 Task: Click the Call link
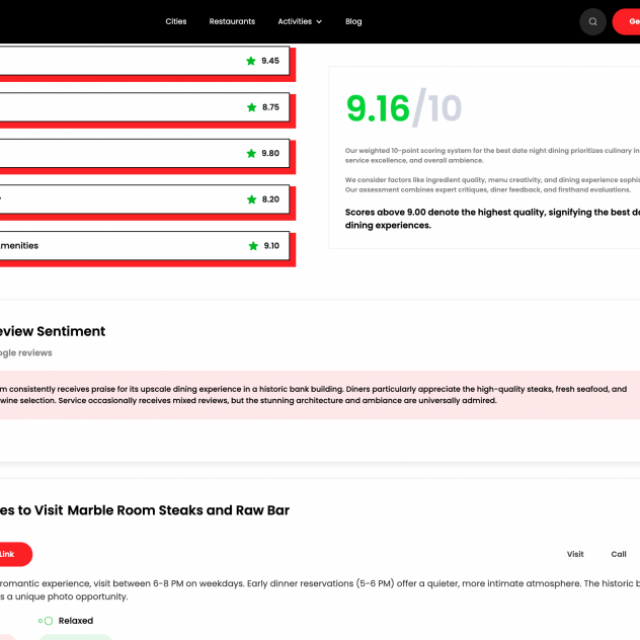tap(618, 554)
